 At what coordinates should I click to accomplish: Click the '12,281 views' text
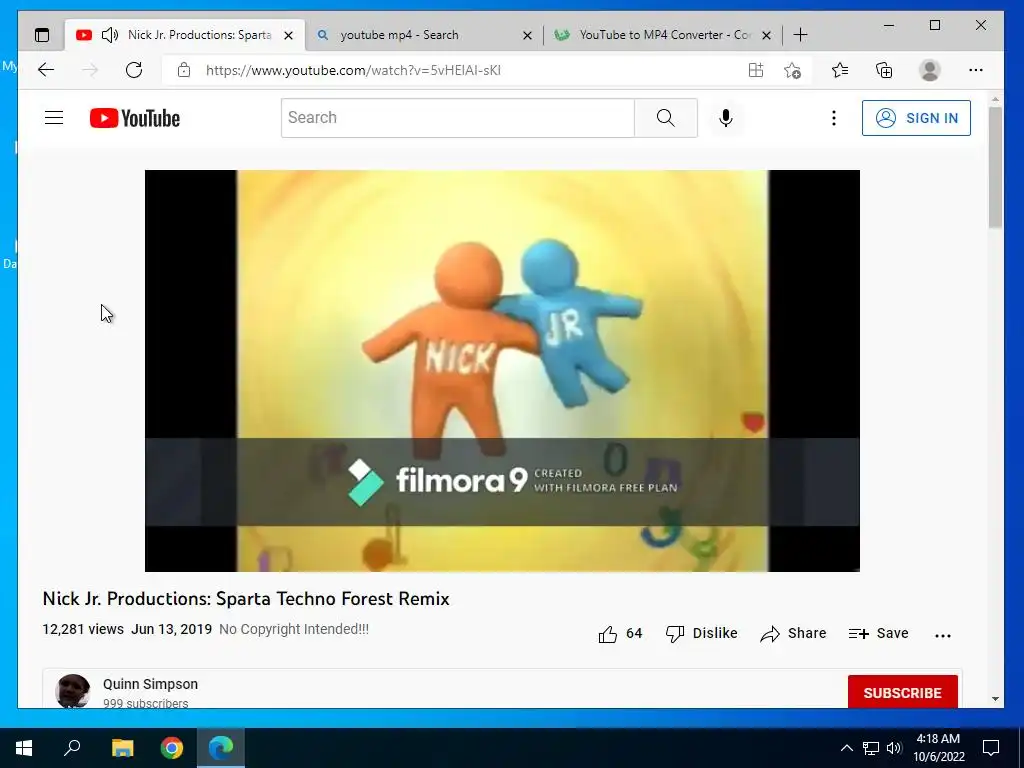(x=83, y=630)
